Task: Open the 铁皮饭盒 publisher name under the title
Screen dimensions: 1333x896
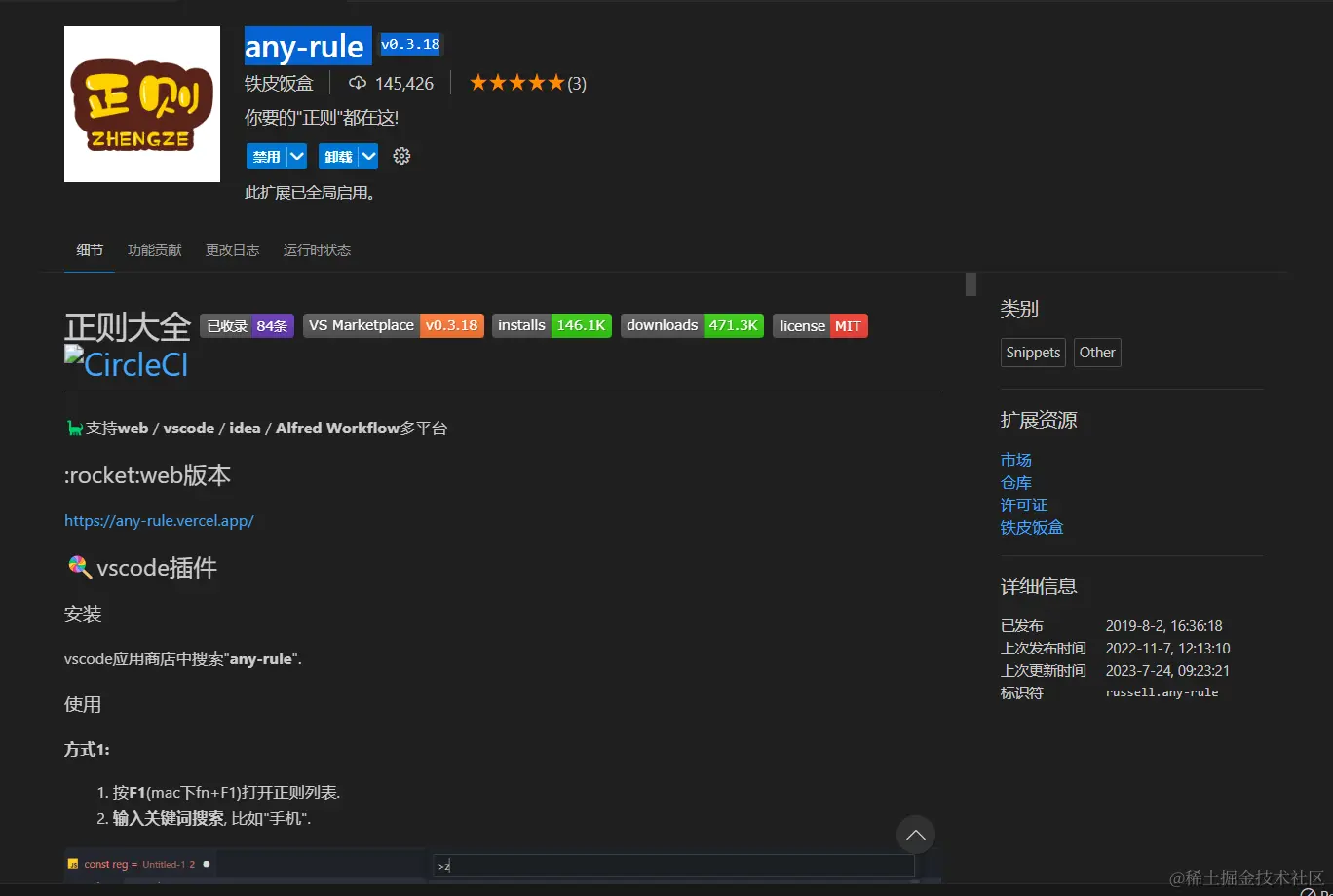Action: coord(280,83)
